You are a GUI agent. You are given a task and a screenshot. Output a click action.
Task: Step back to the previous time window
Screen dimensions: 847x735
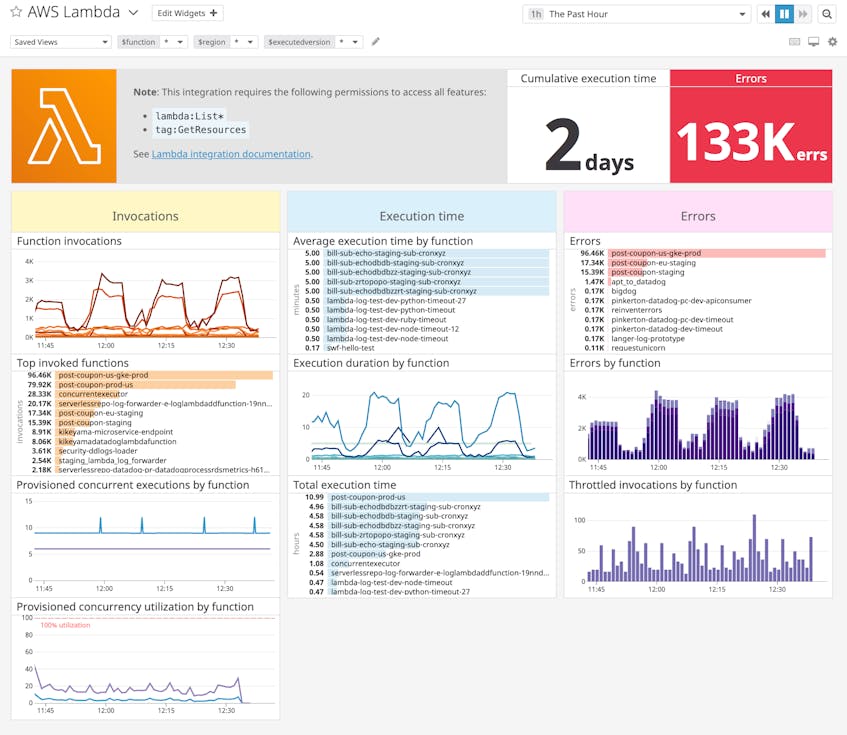(765, 14)
